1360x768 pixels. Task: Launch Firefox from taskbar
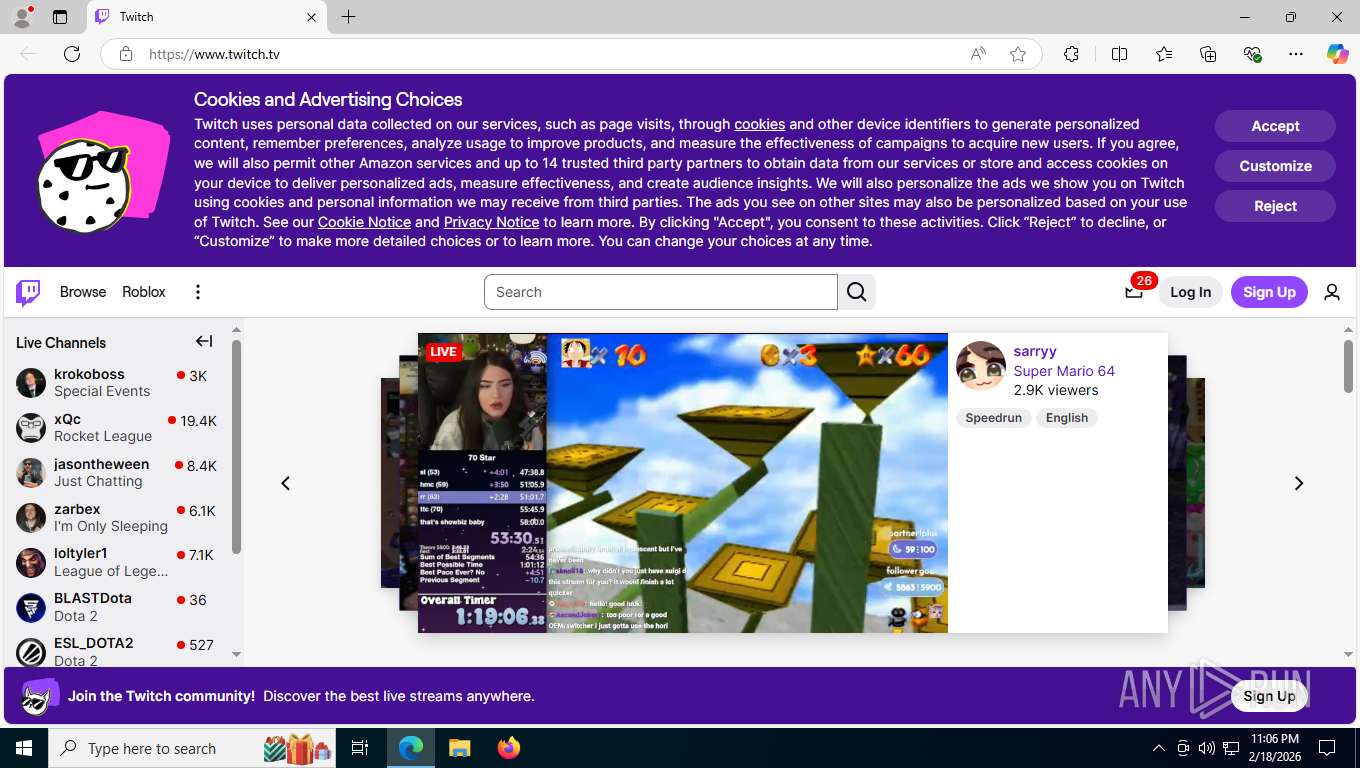[x=509, y=748]
